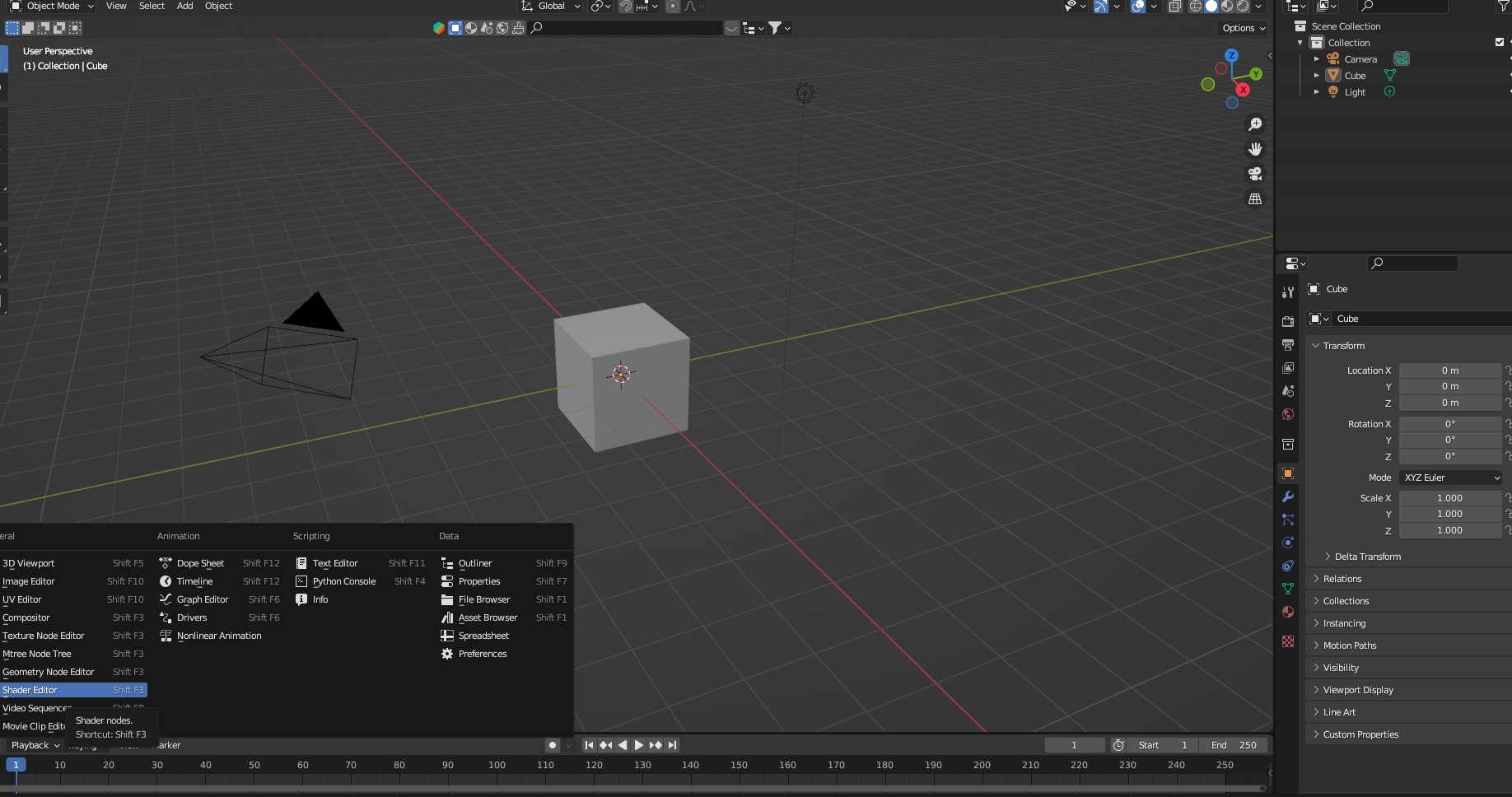Viewport: 1512px width, 797px height.
Task: Open the Physics Properties tab
Action: click(x=1287, y=543)
